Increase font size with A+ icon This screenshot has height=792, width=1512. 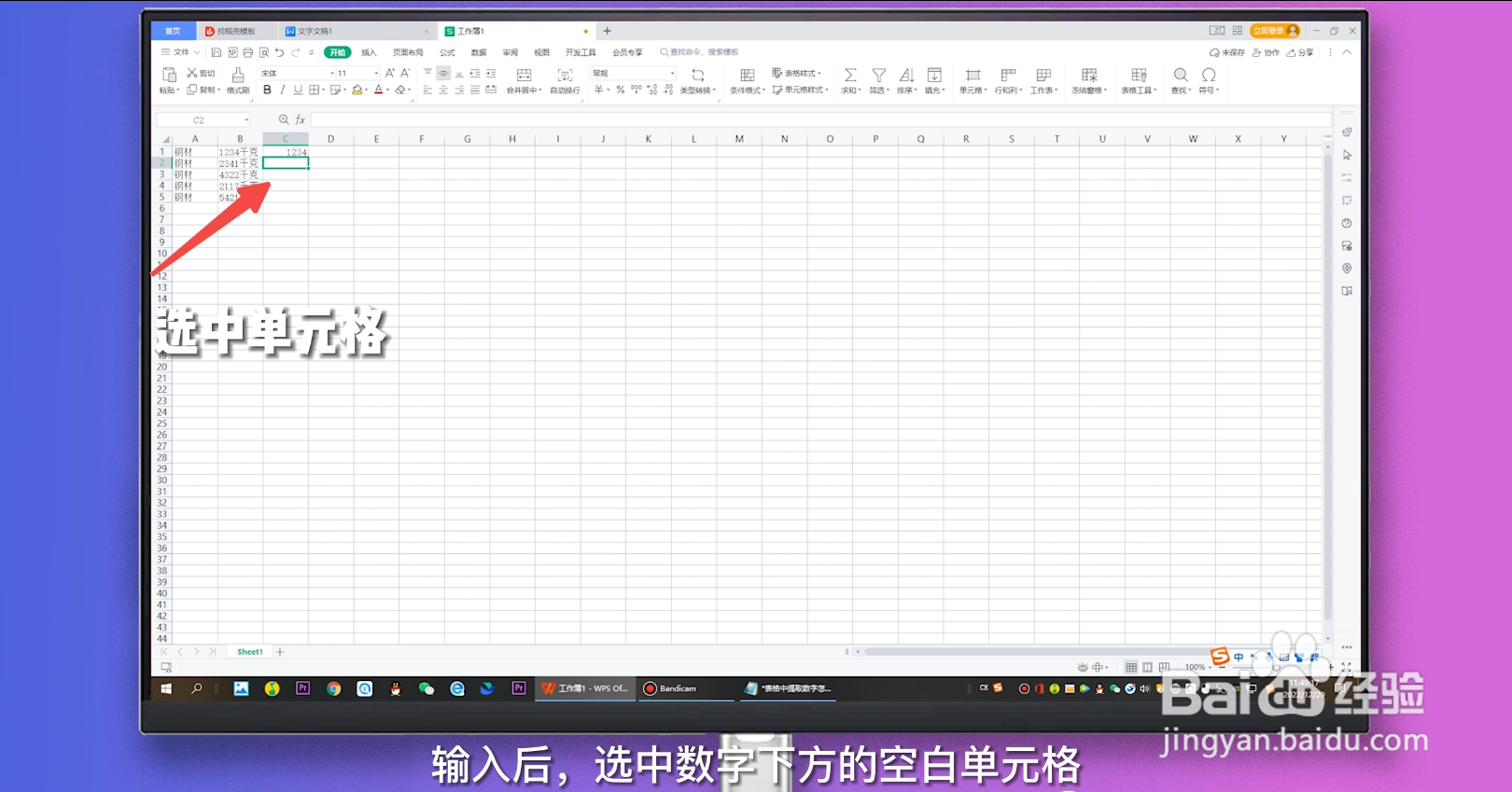pos(390,73)
